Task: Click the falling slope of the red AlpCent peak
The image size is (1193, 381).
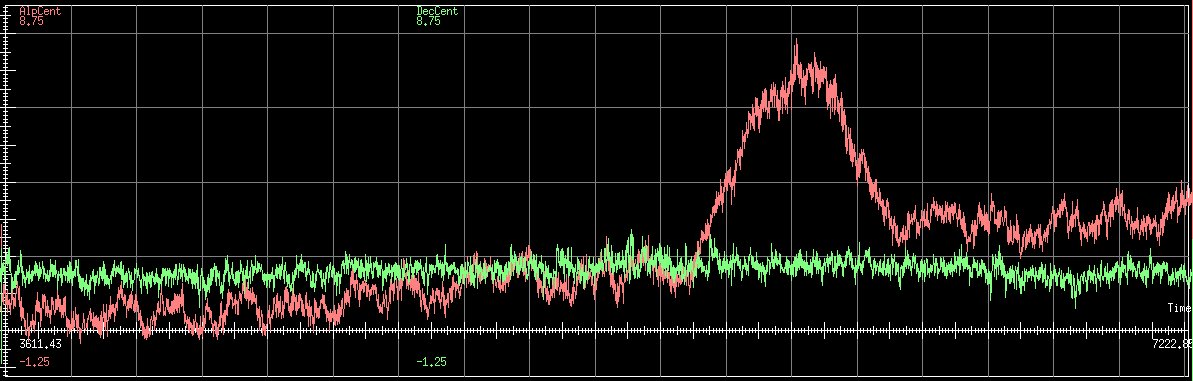Action: pos(860,152)
